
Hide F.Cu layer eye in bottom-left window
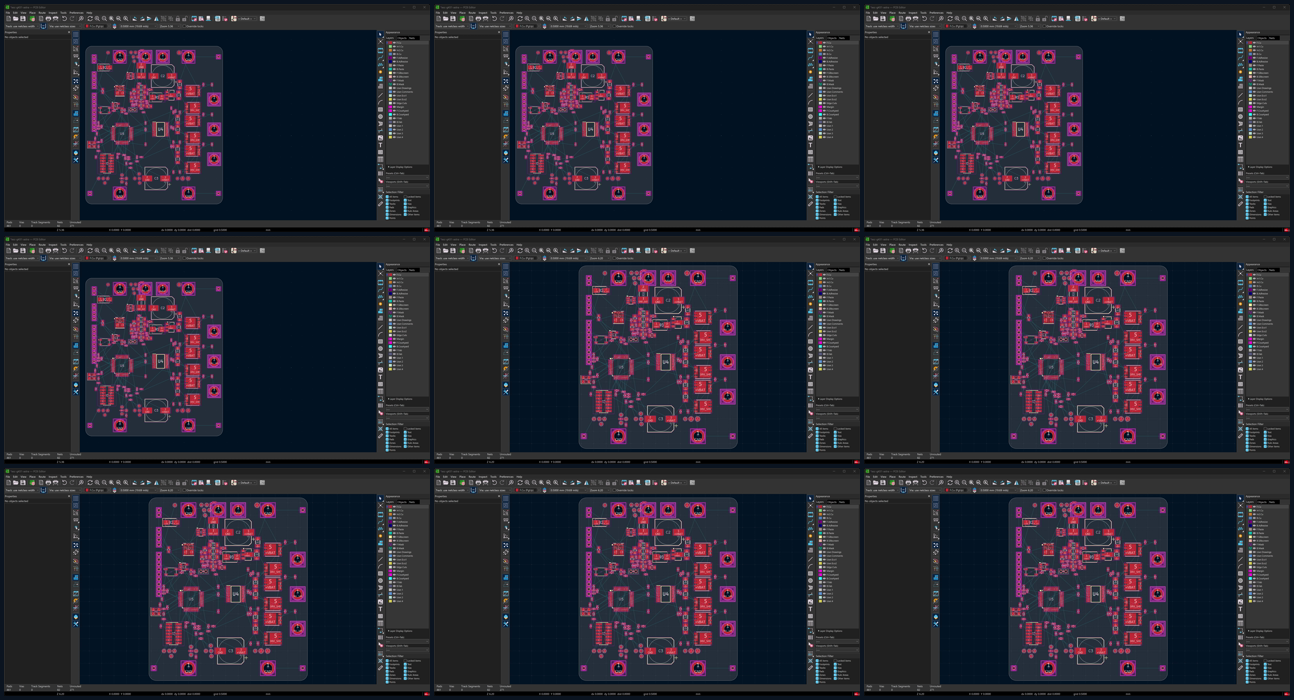pyautogui.click(x=394, y=506)
